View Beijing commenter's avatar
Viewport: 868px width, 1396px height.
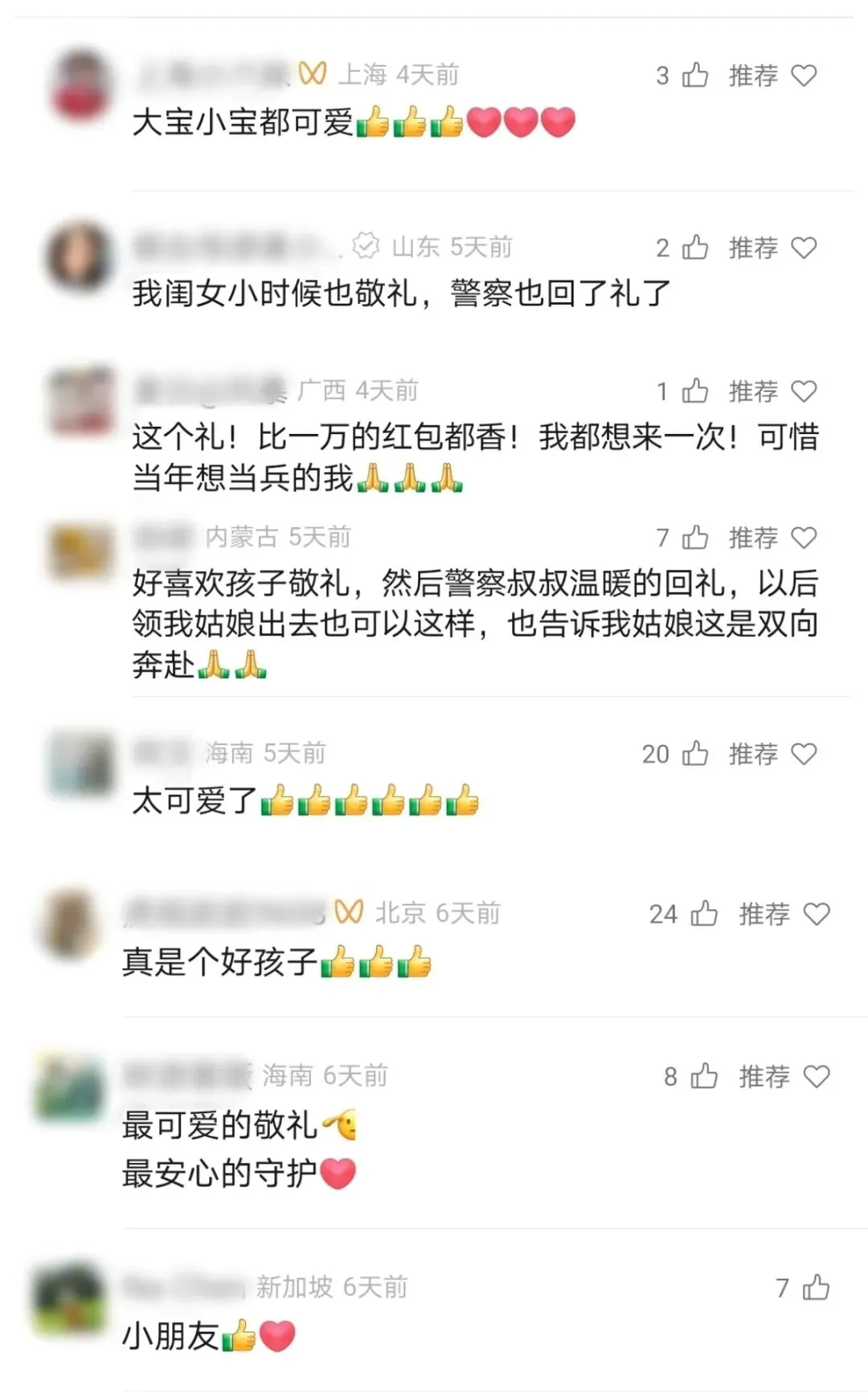point(71,923)
